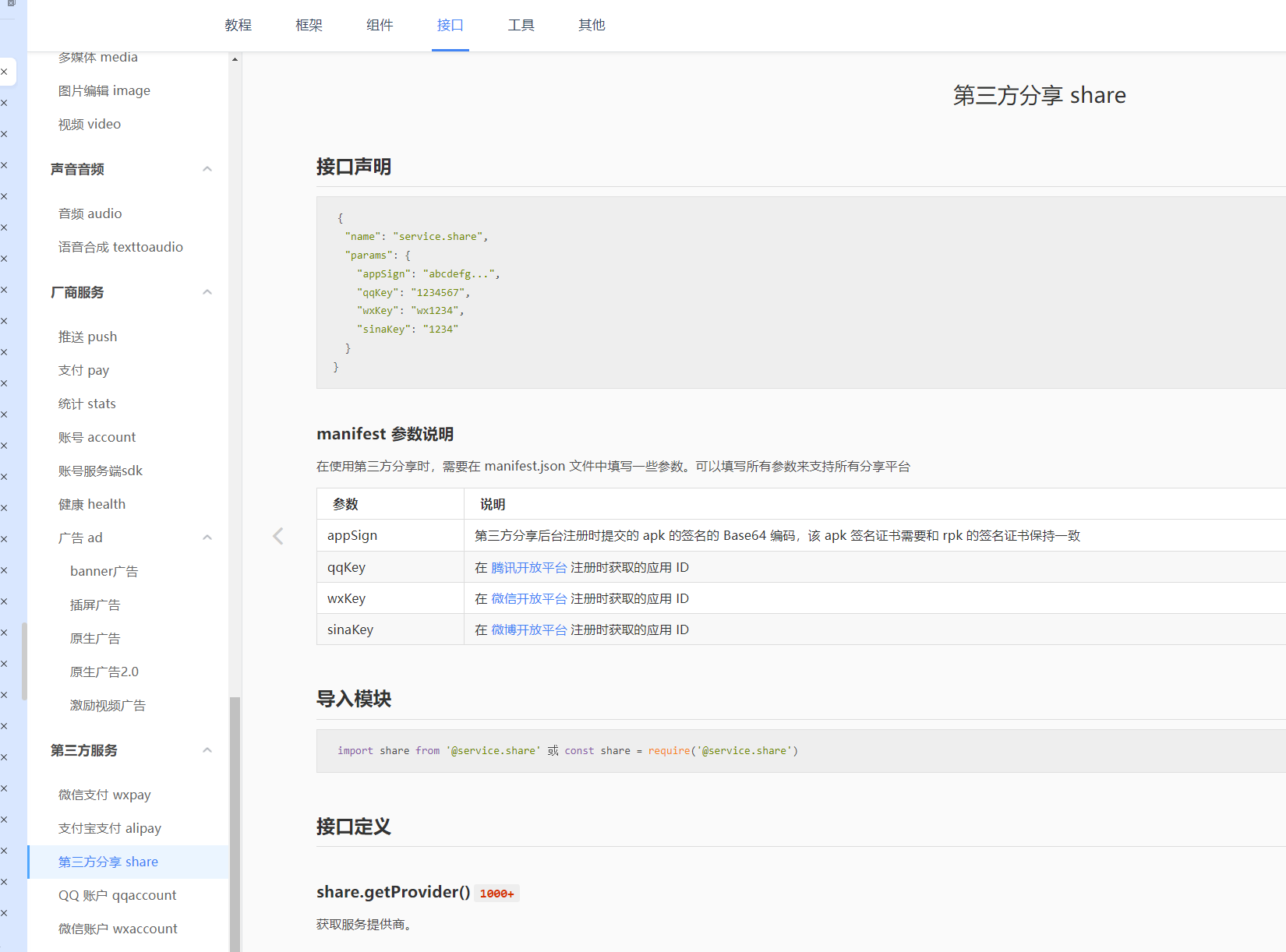Open 原生广告 page
This screenshot has height=952, width=1286.
95,638
